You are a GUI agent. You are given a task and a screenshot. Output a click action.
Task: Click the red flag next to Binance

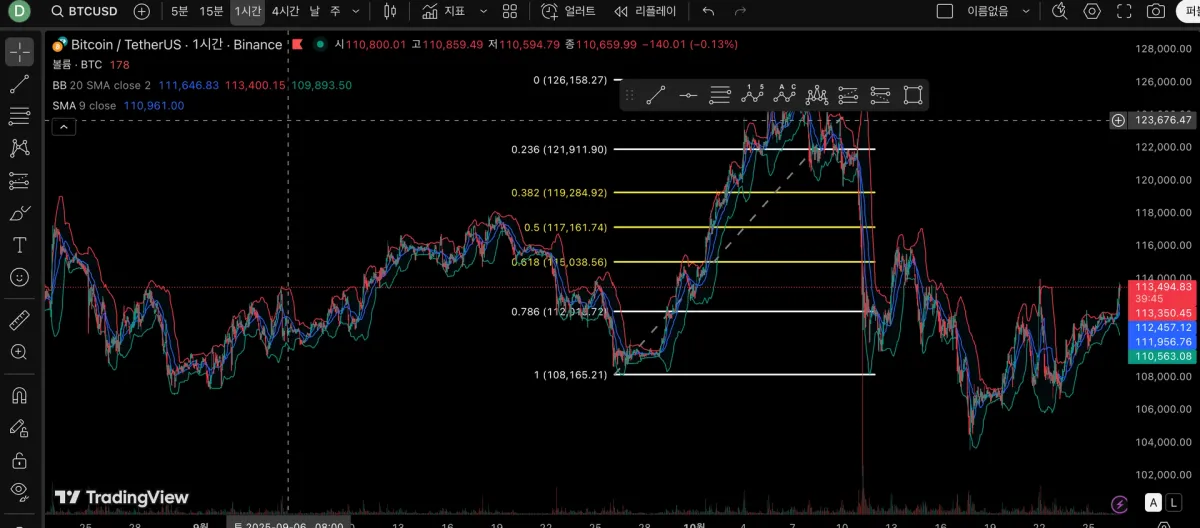(297, 45)
